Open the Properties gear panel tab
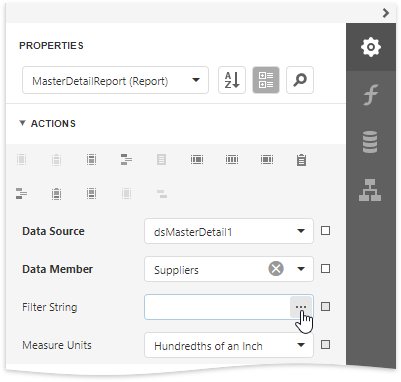The width and height of the screenshot is (401, 382). (x=371, y=47)
